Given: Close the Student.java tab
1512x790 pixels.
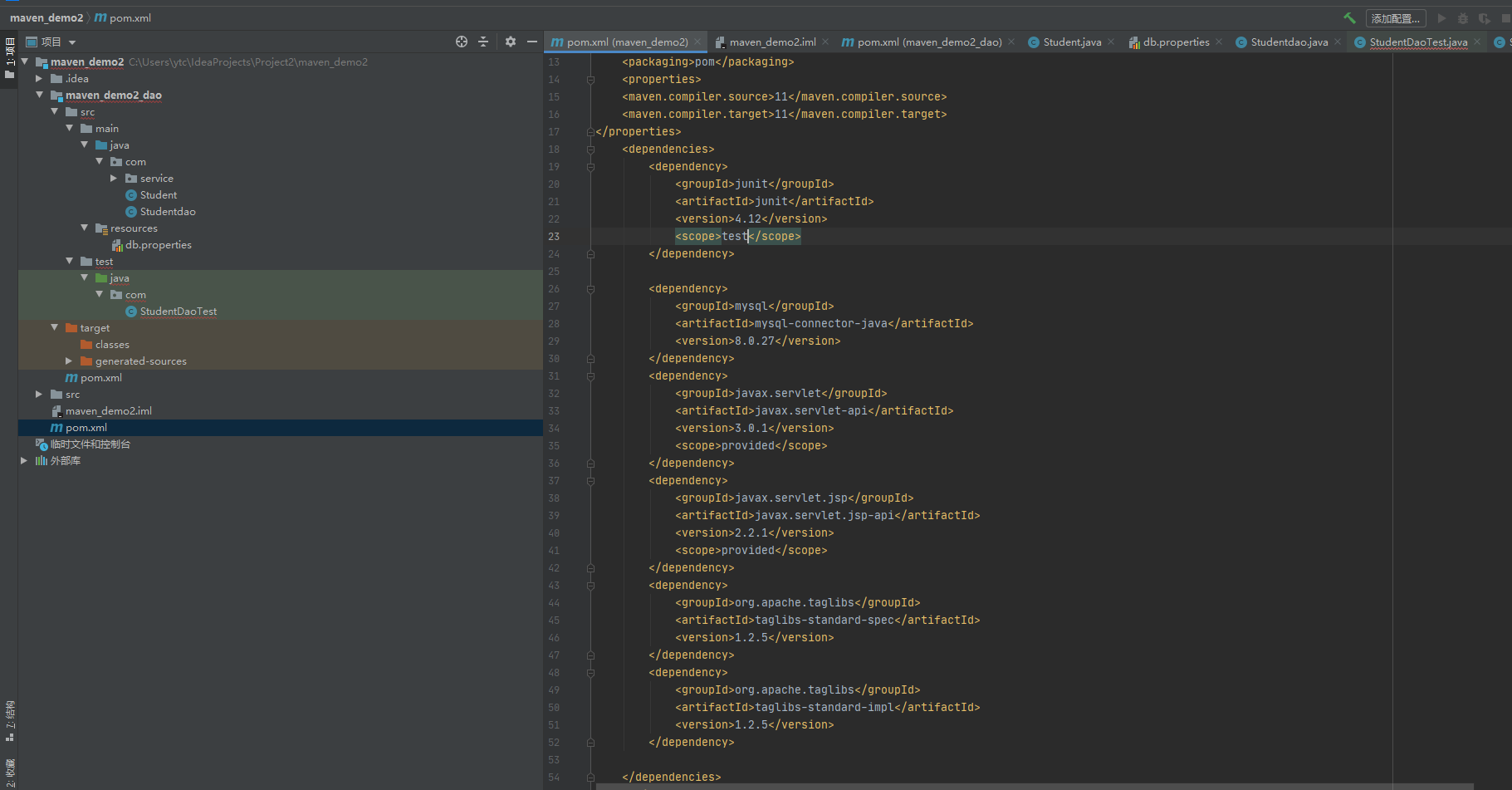Looking at the screenshot, I should pos(1111,42).
